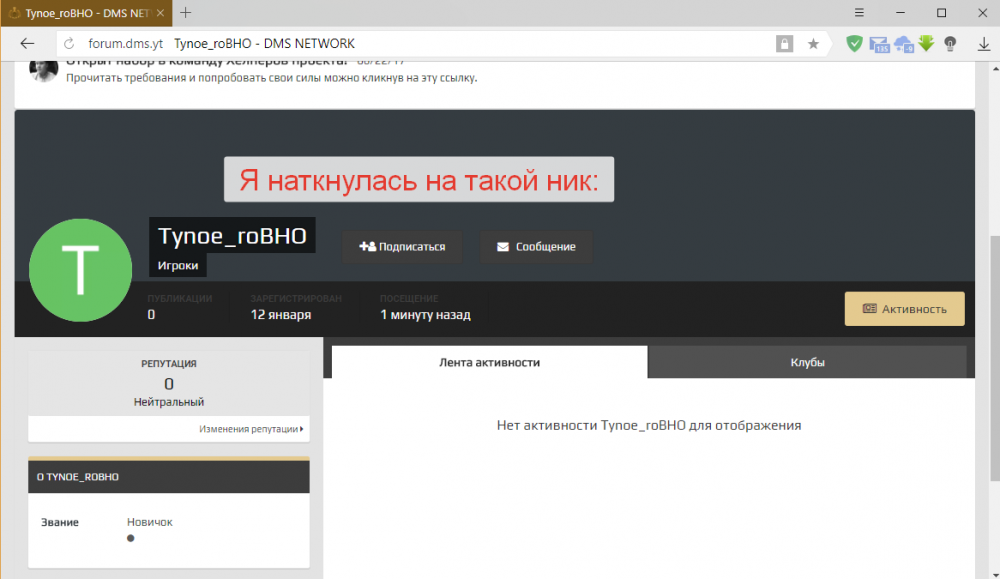This screenshot has height=579, width=1000.
Task: Open the weather extension showing -9
Action: click(x=903, y=44)
